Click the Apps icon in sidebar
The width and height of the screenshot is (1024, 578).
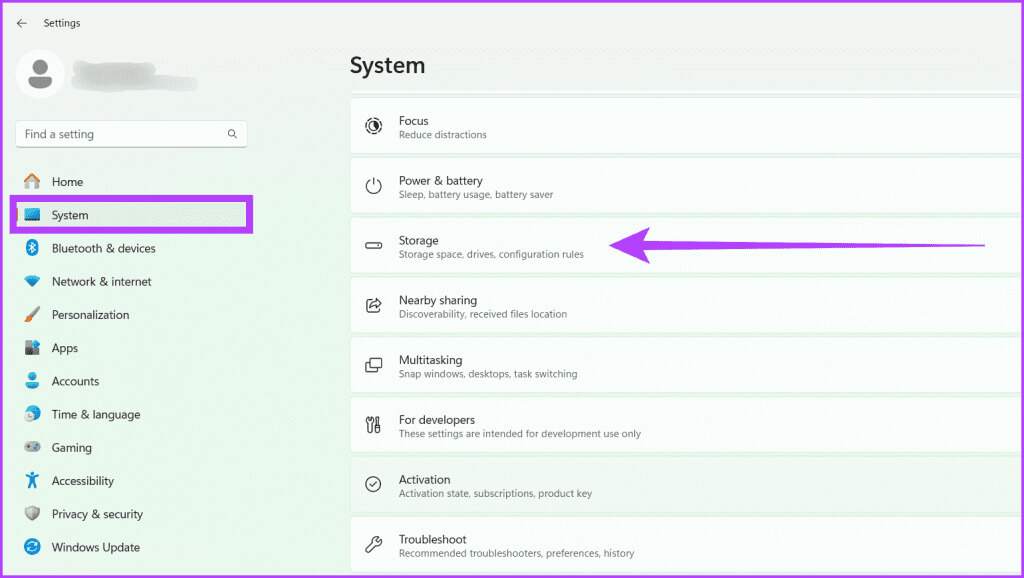32,347
